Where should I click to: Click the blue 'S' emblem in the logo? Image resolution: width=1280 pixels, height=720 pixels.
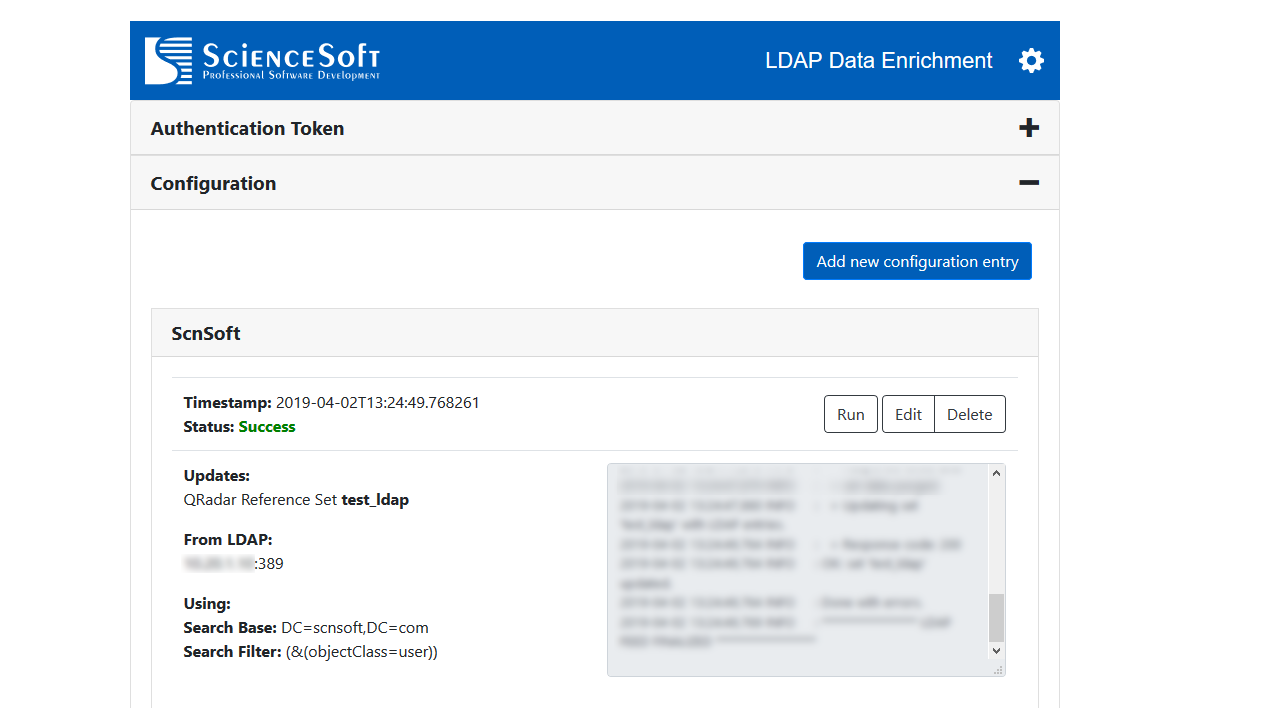point(167,58)
